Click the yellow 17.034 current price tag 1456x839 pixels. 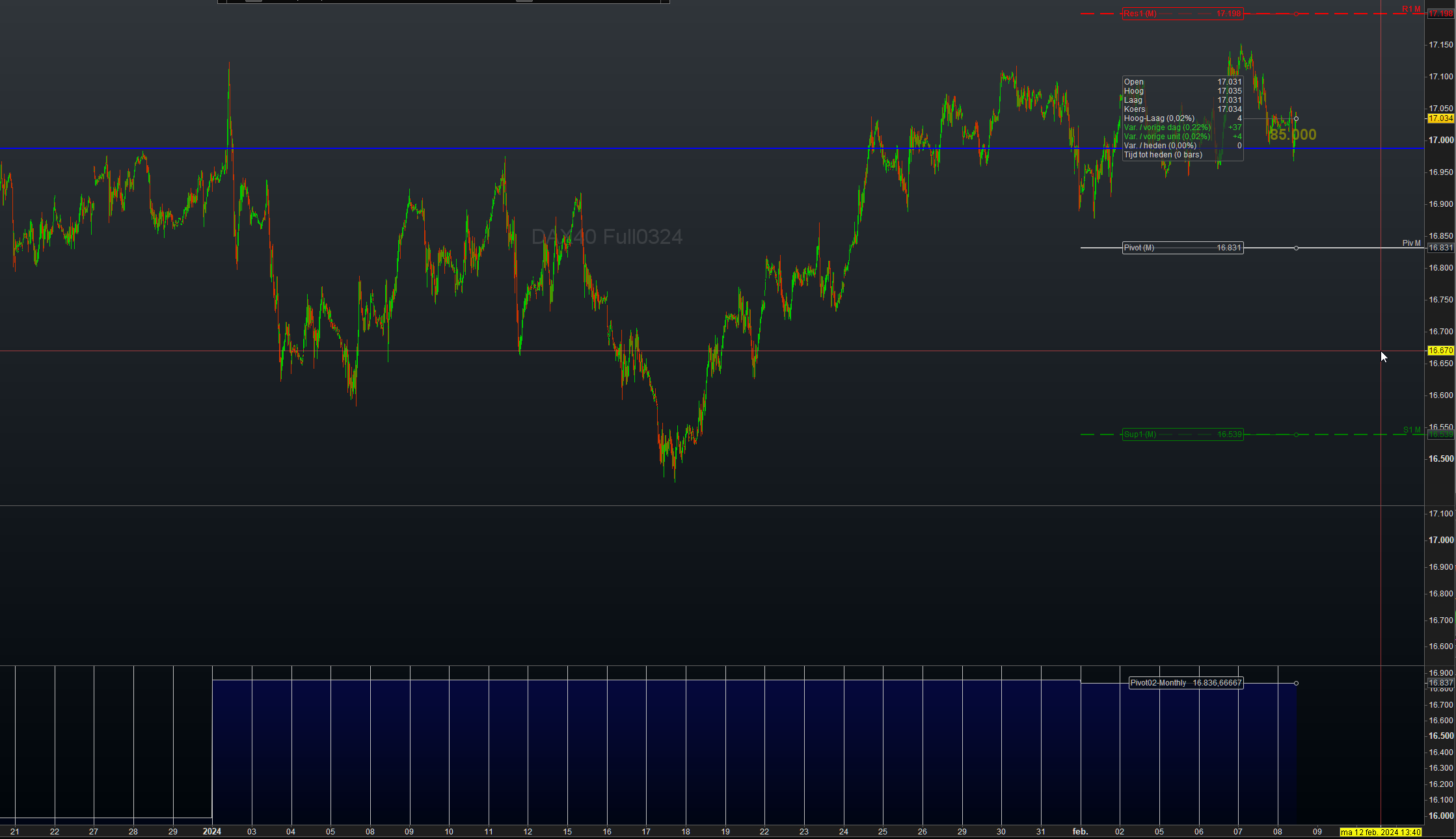pyautogui.click(x=1440, y=118)
